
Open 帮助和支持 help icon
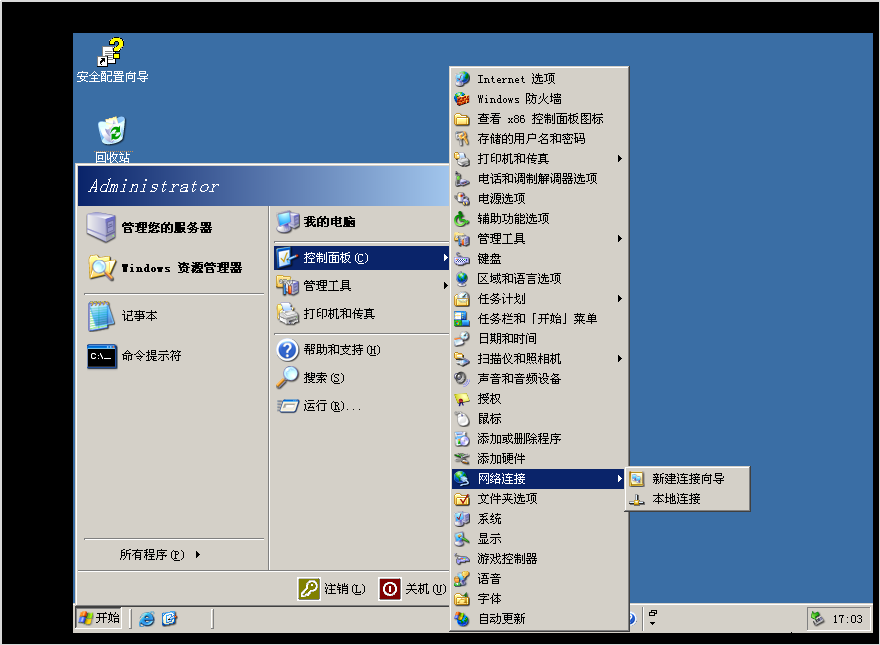point(287,350)
